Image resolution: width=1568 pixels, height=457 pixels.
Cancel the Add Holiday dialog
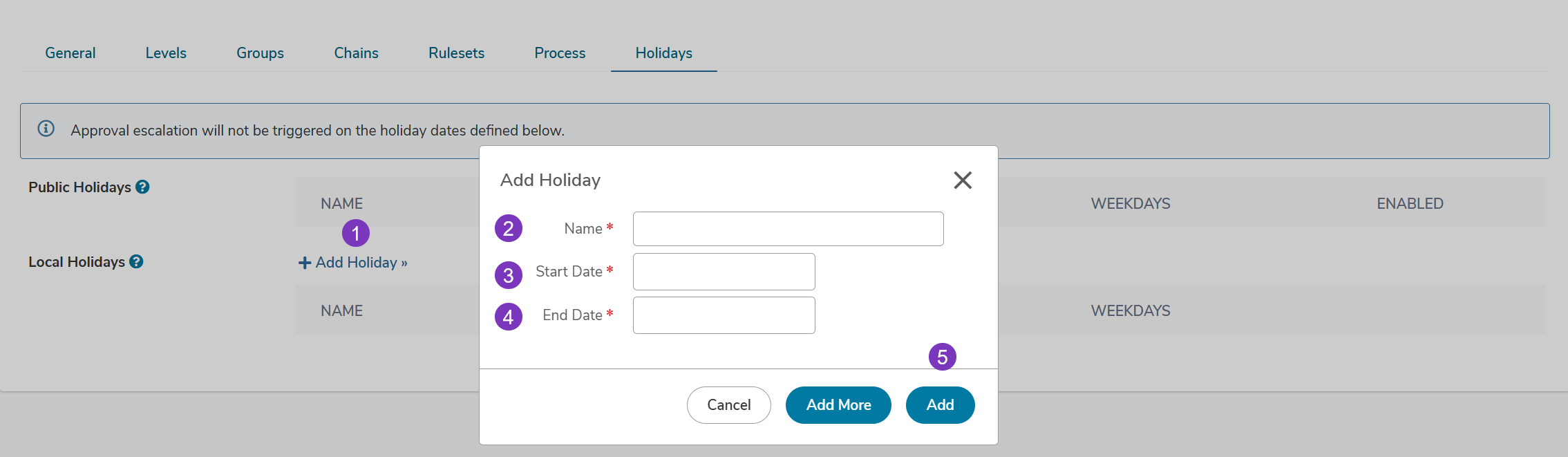tap(729, 405)
